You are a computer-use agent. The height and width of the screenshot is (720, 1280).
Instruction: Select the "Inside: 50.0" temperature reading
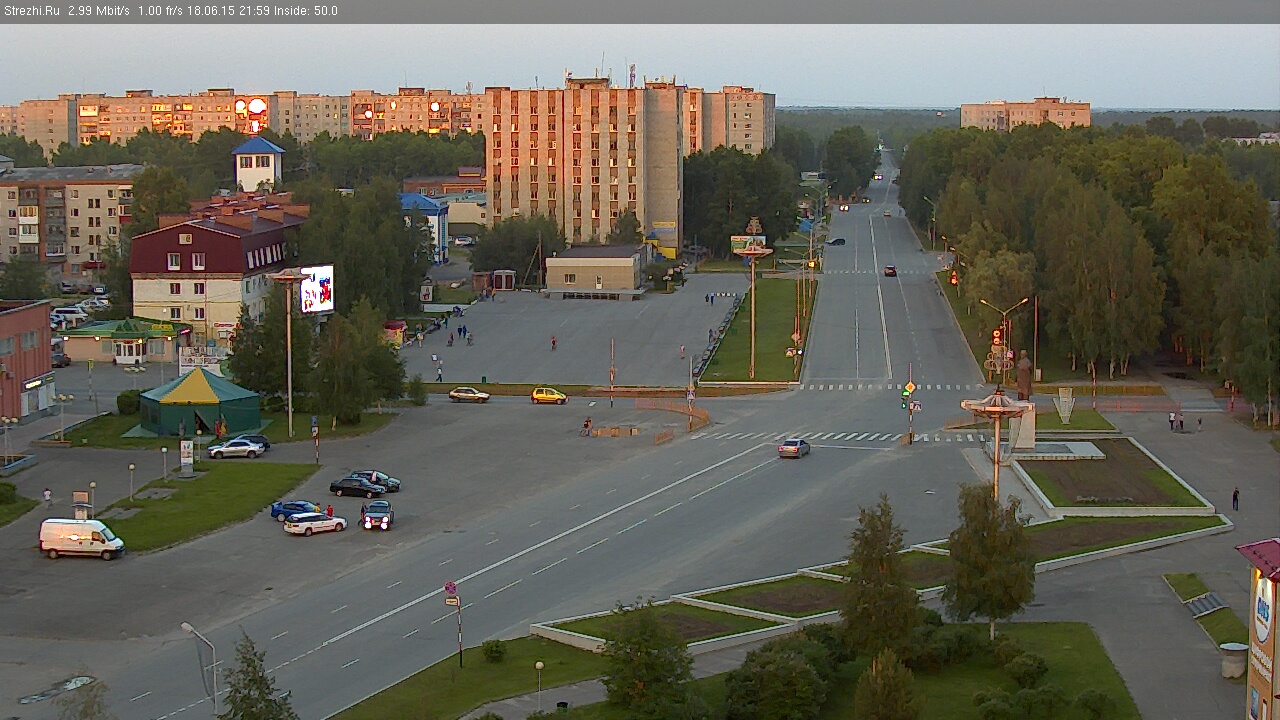click(x=304, y=11)
